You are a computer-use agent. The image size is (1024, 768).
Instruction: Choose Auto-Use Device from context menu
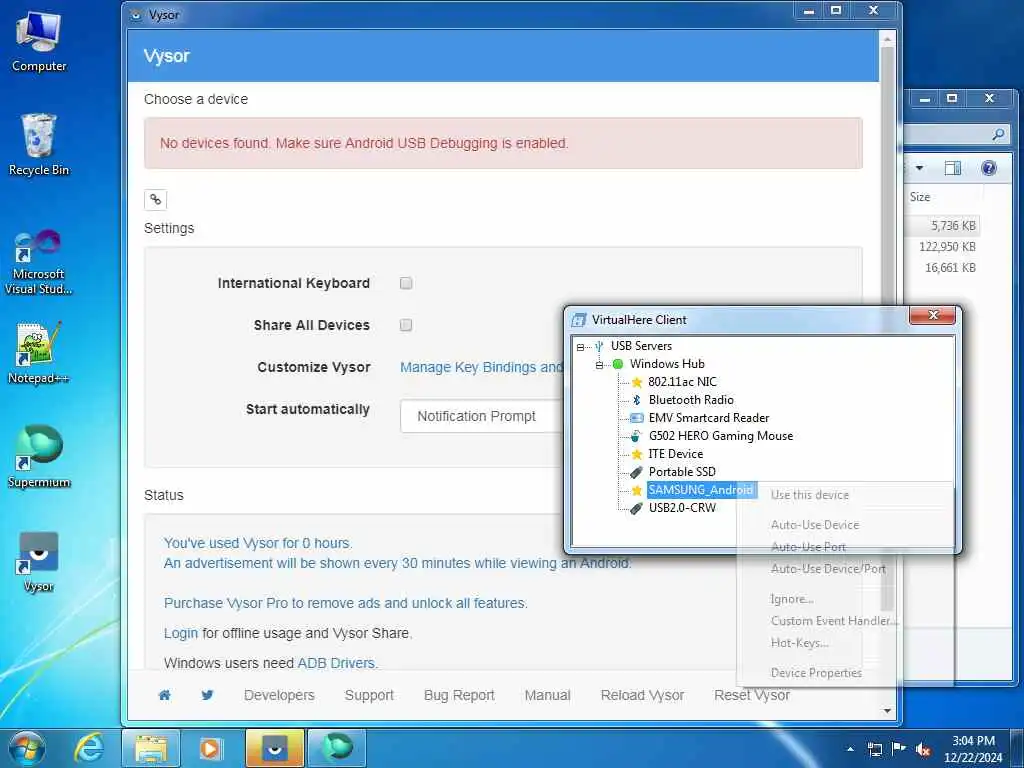(815, 525)
